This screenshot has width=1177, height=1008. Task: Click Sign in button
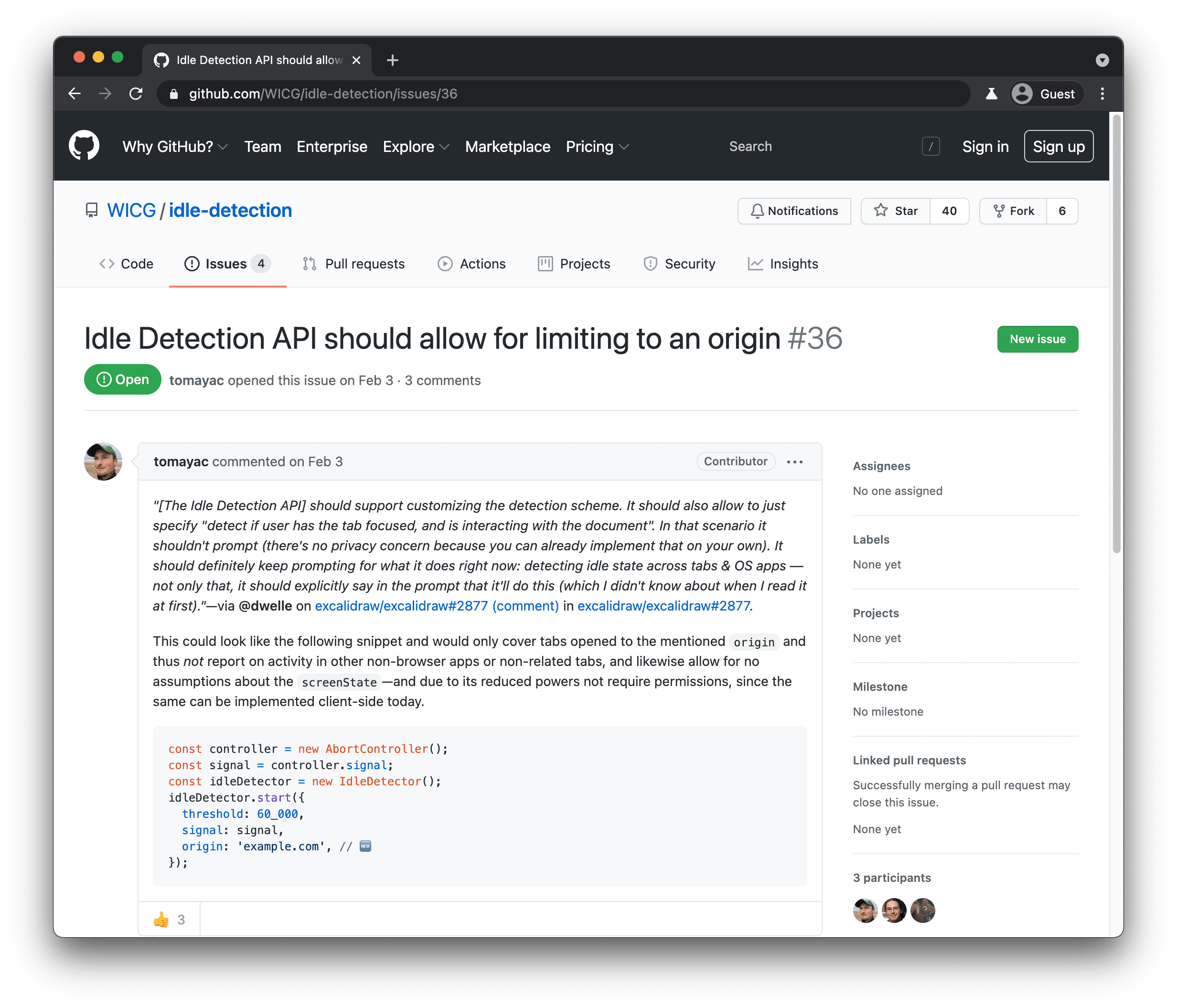click(983, 146)
